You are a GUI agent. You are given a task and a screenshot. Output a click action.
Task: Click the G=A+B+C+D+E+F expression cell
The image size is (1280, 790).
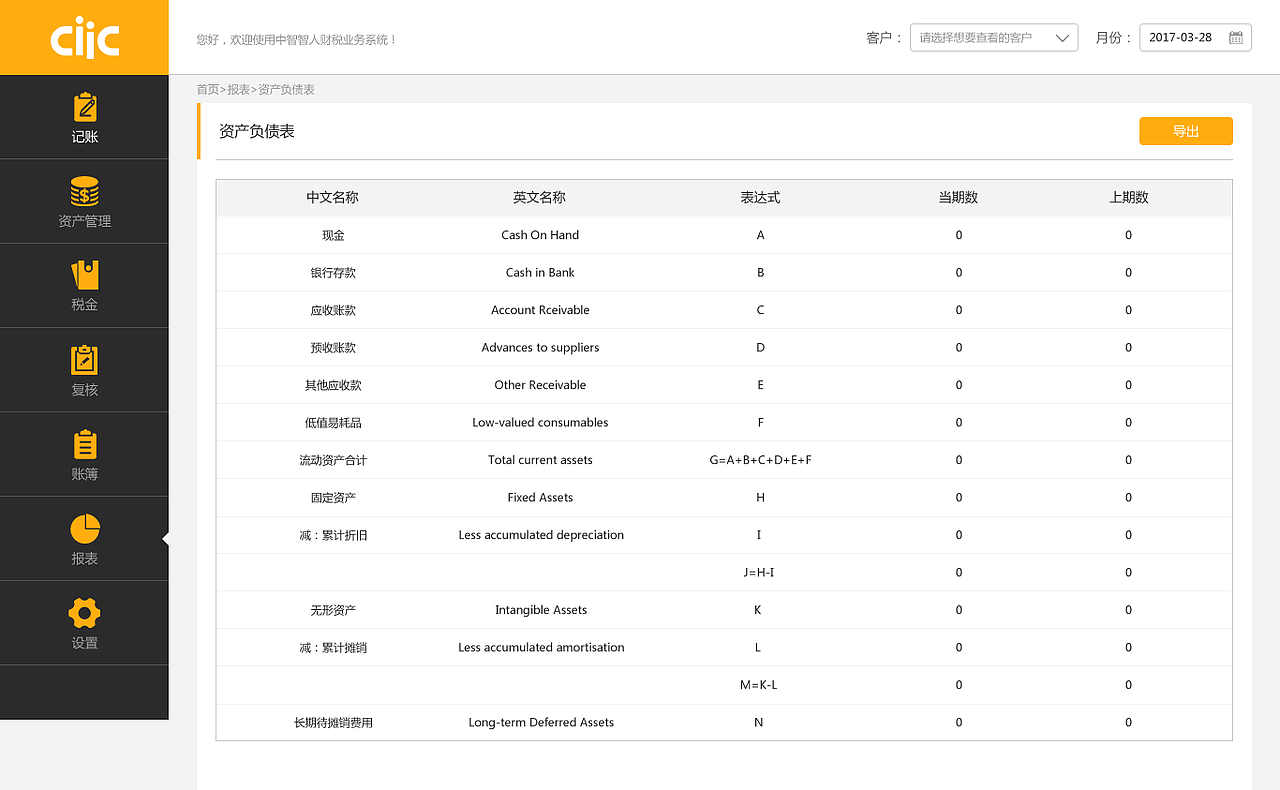tap(760, 460)
